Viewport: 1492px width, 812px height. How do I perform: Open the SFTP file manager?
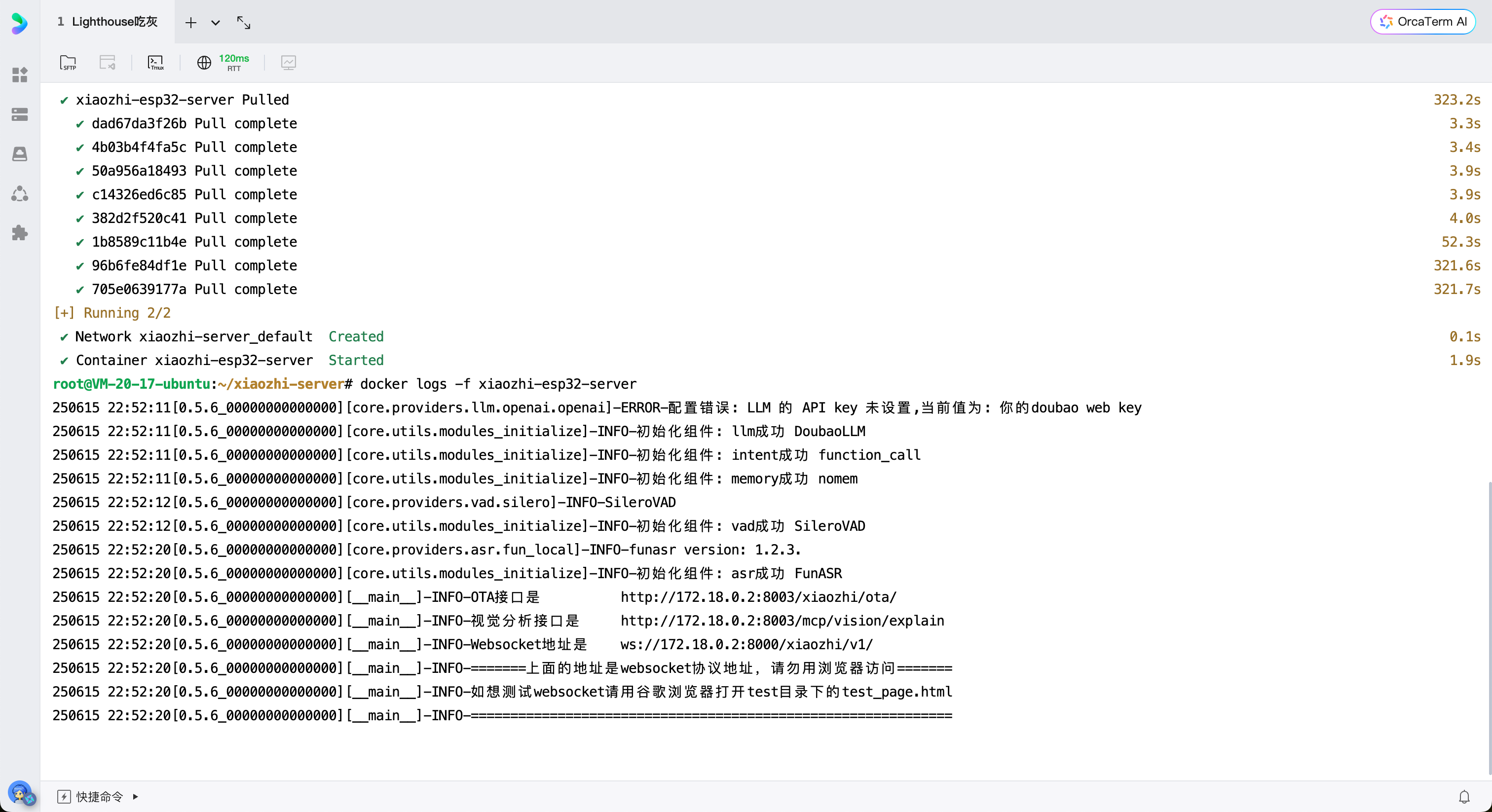point(69,63)
